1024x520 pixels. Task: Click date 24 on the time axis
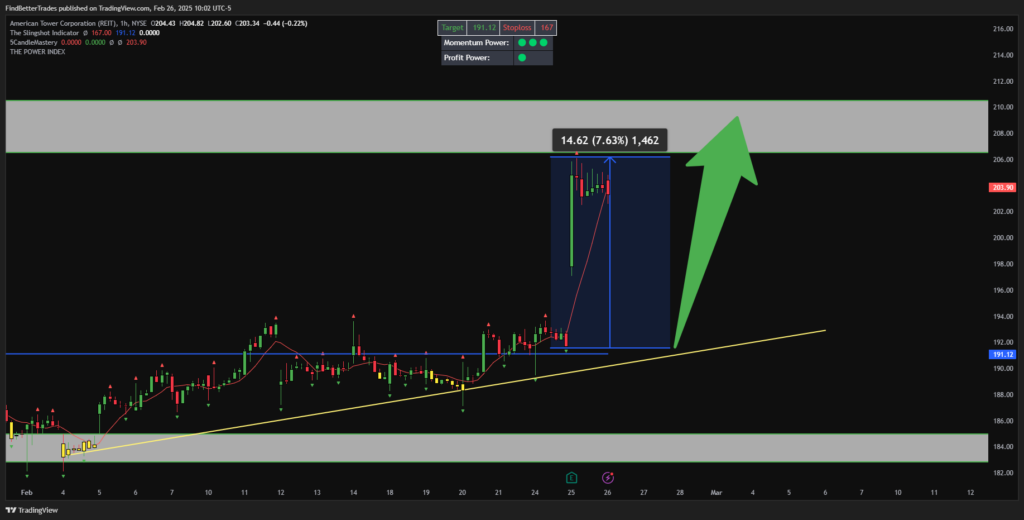[x=535, y=492]
